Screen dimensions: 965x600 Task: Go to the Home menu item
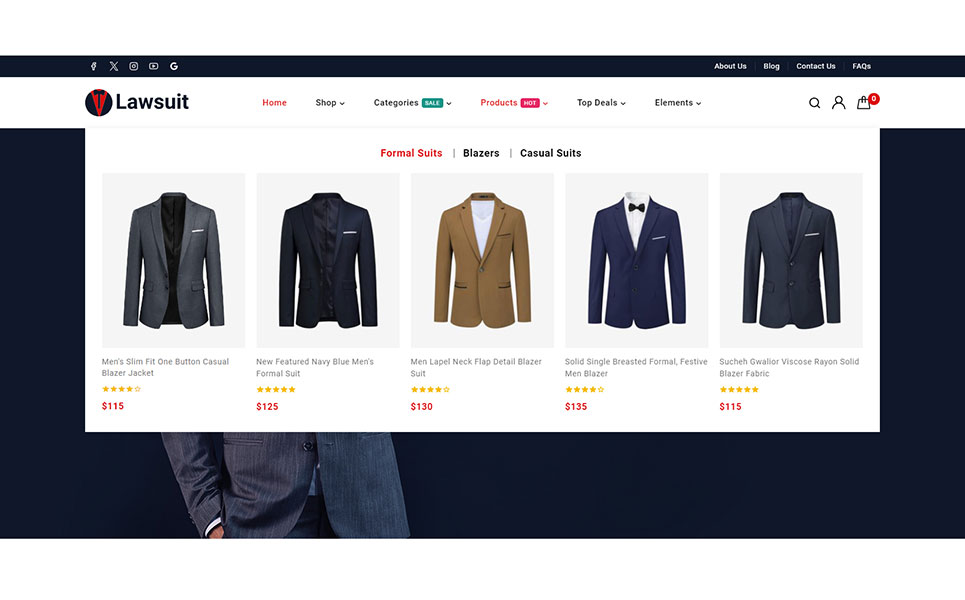click(274, 103)
